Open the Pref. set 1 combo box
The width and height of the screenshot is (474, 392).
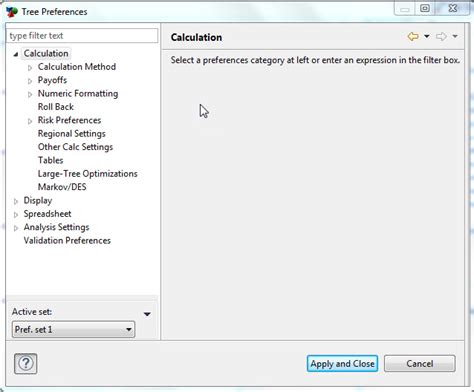point(73,329)
